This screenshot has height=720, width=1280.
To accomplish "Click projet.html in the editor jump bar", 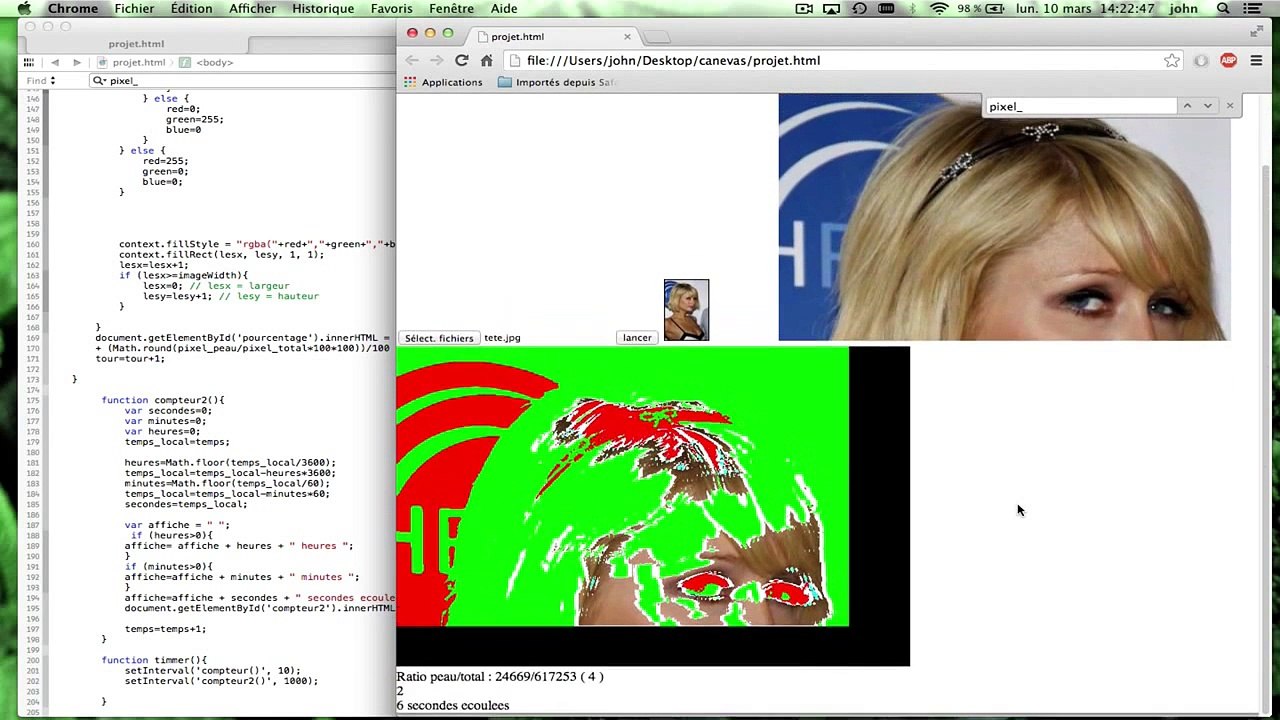I will [x=131, y=62].
